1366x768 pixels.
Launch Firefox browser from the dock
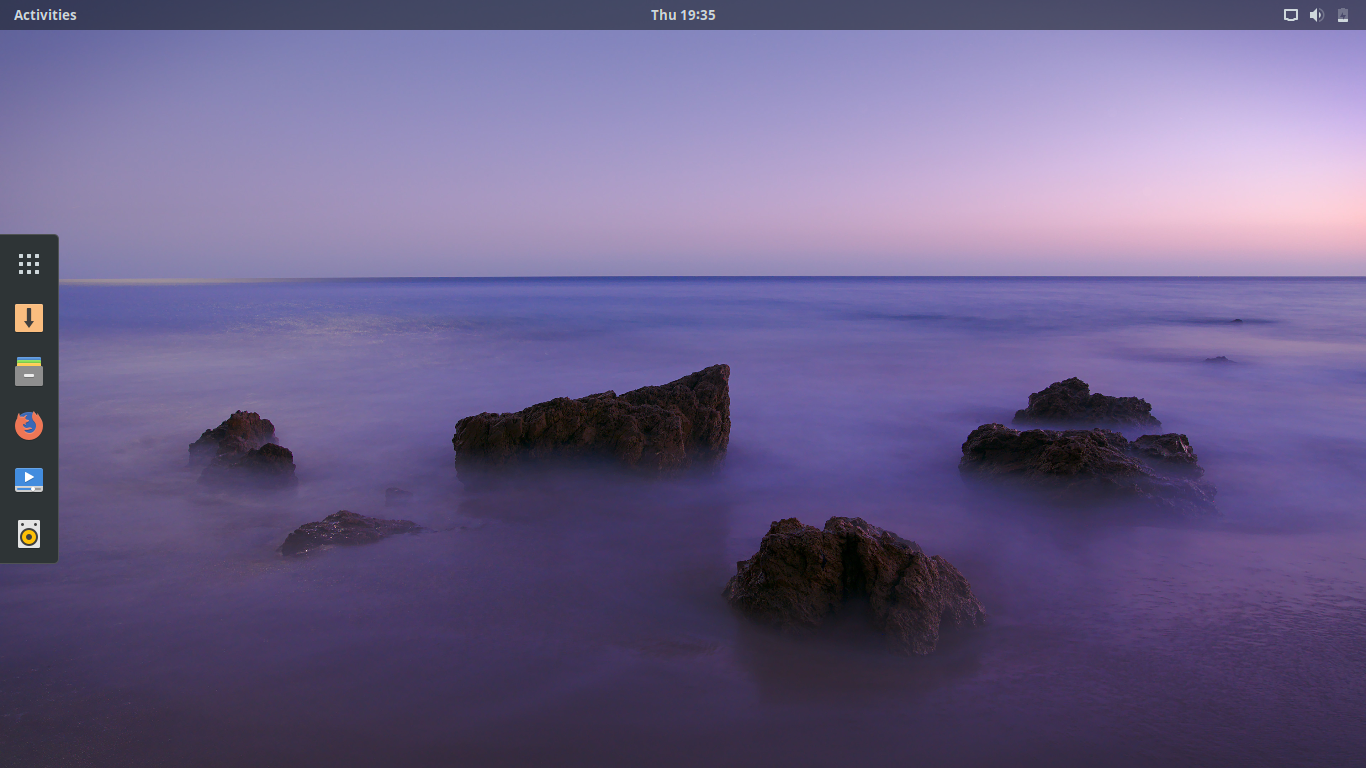29,426
